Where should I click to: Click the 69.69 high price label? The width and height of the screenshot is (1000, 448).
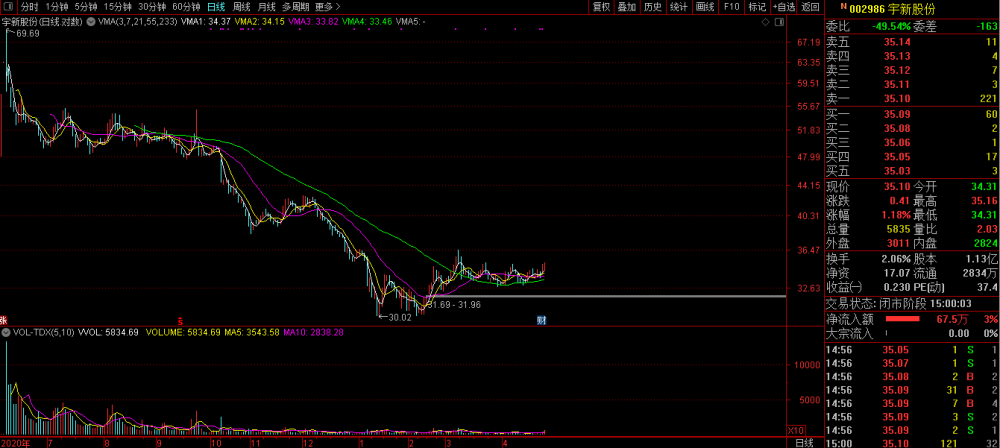pyautogui.click(x=26, y=34)
